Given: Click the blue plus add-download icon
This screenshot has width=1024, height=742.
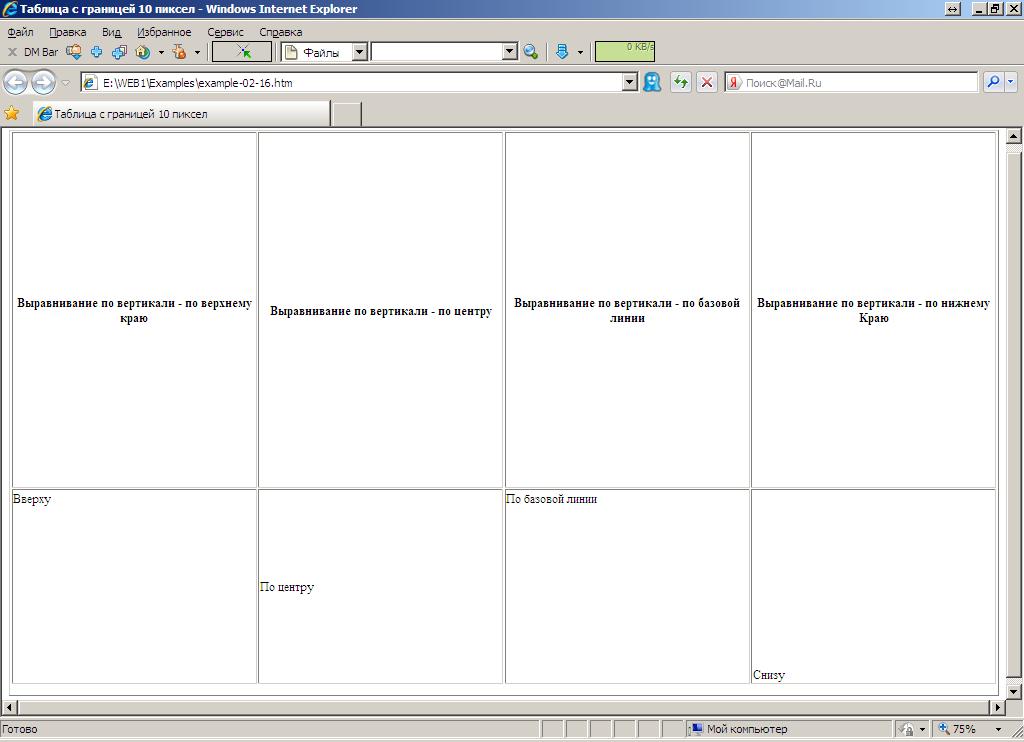Looking at the screenshot, I should point(97,52).
